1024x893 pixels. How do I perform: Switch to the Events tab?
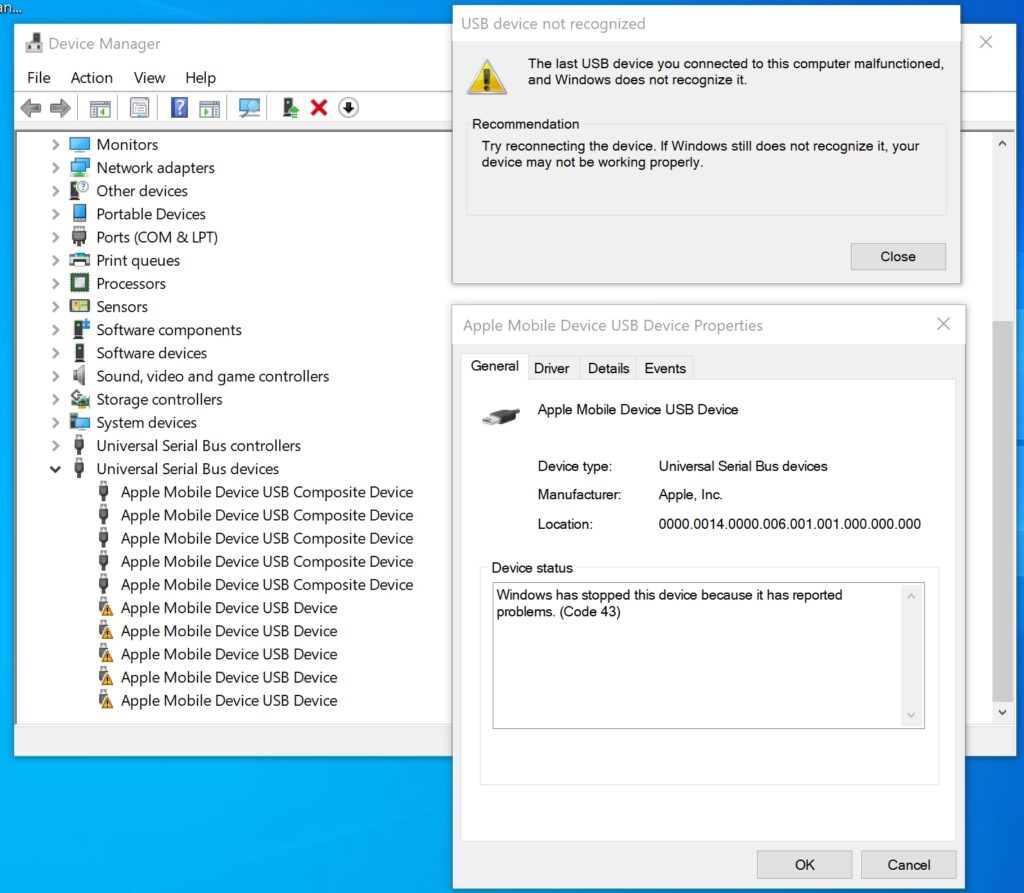665,368
